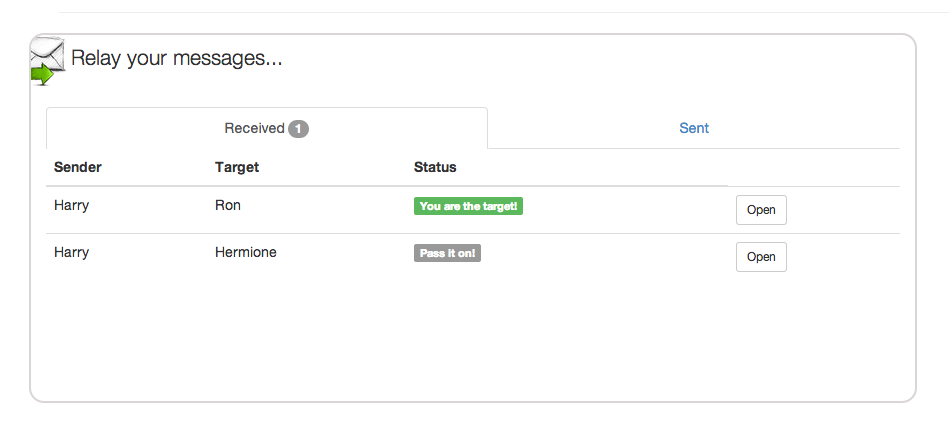Viewport: 949px width, 432px height.
Task: Click the unread count badge showing 1
Action: coord(298,129)
